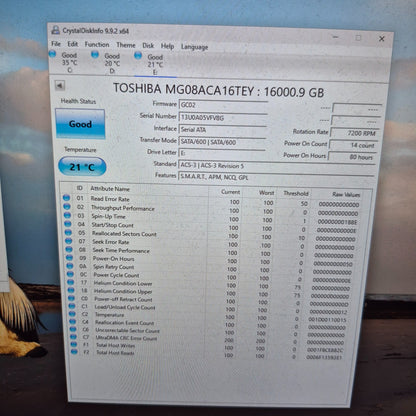Click the Good health status button
The height and width of the screenshot is (416, 416).
click(x=80, y=124)
